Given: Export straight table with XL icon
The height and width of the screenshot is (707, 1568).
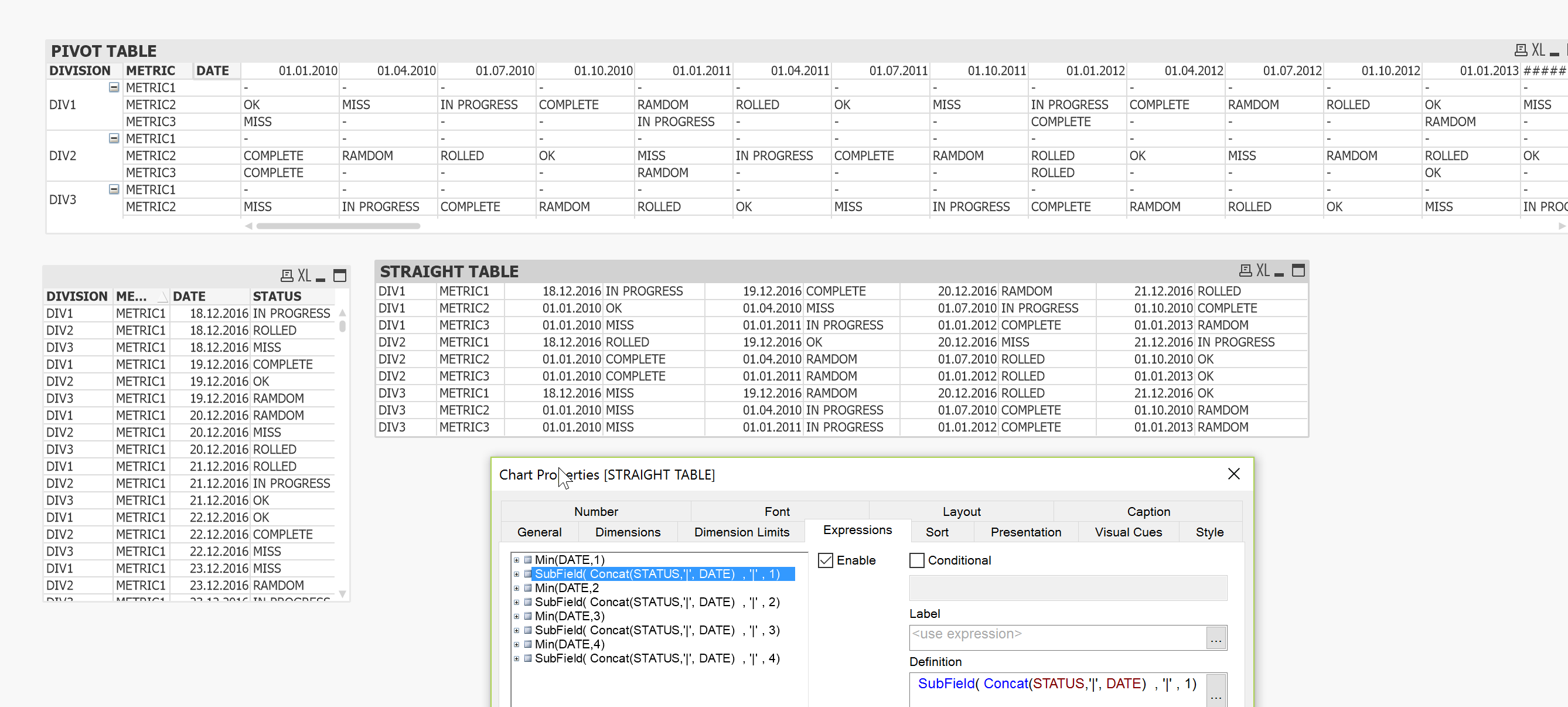Looking at the screenshot, I should tap(1263, 270).
